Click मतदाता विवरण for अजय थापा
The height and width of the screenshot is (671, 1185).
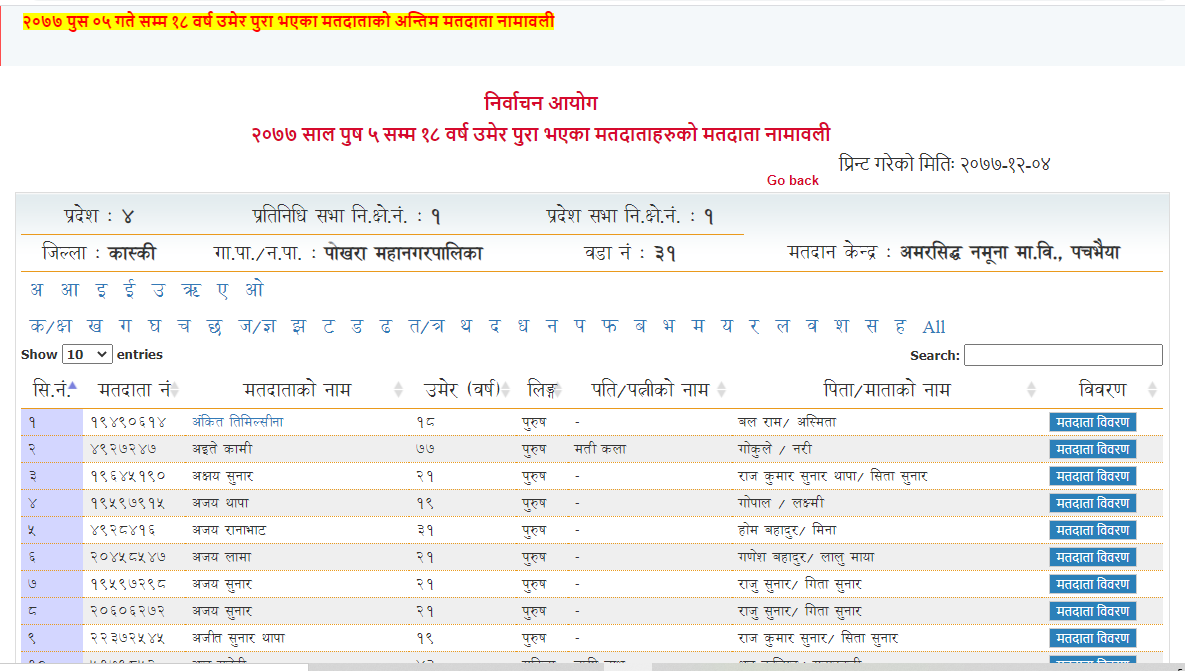[1092, 503]
